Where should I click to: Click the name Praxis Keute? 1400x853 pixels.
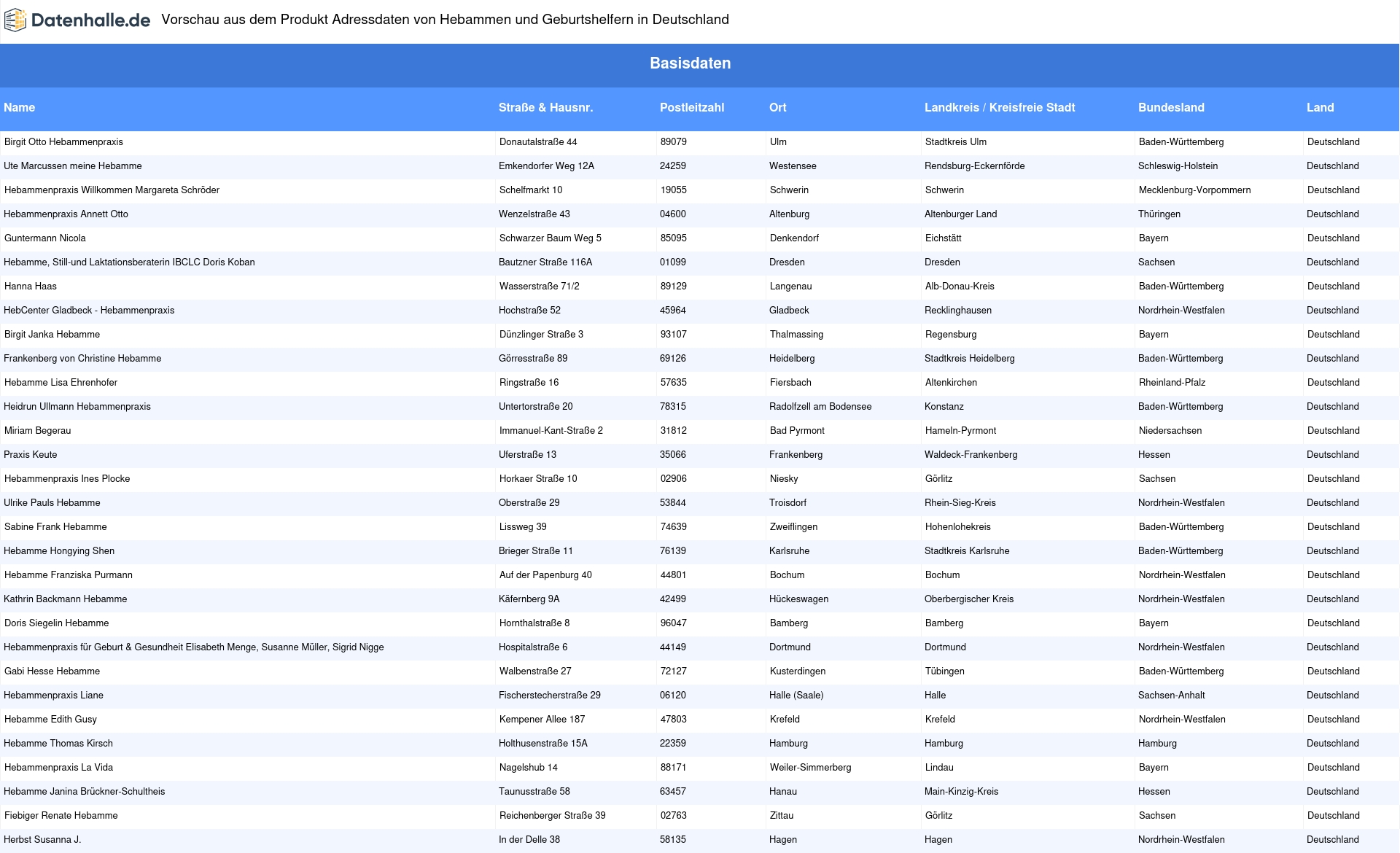pos(30,455)
